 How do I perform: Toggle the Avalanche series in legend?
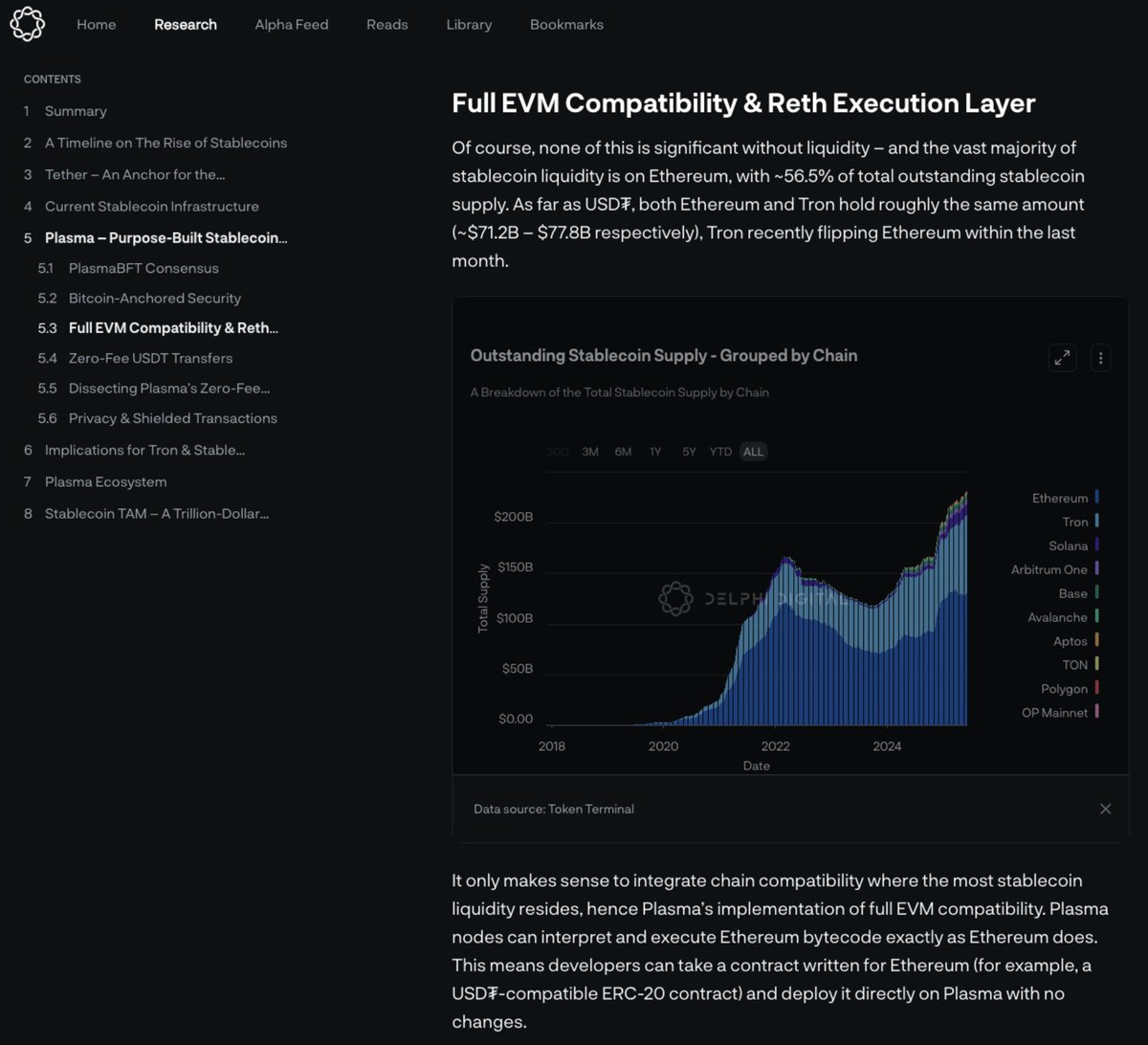point(1063,617)
